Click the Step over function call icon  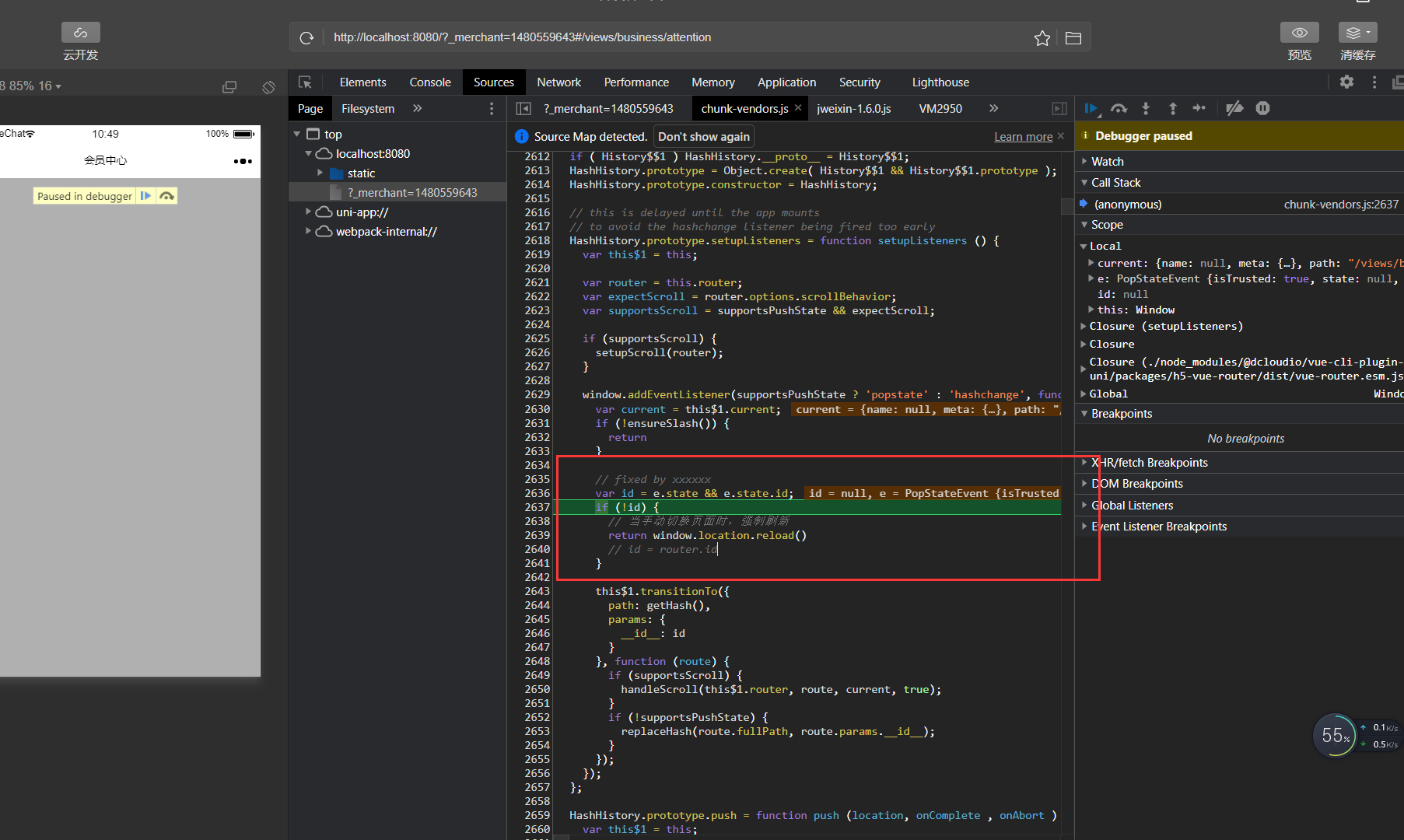(1119, 109)
